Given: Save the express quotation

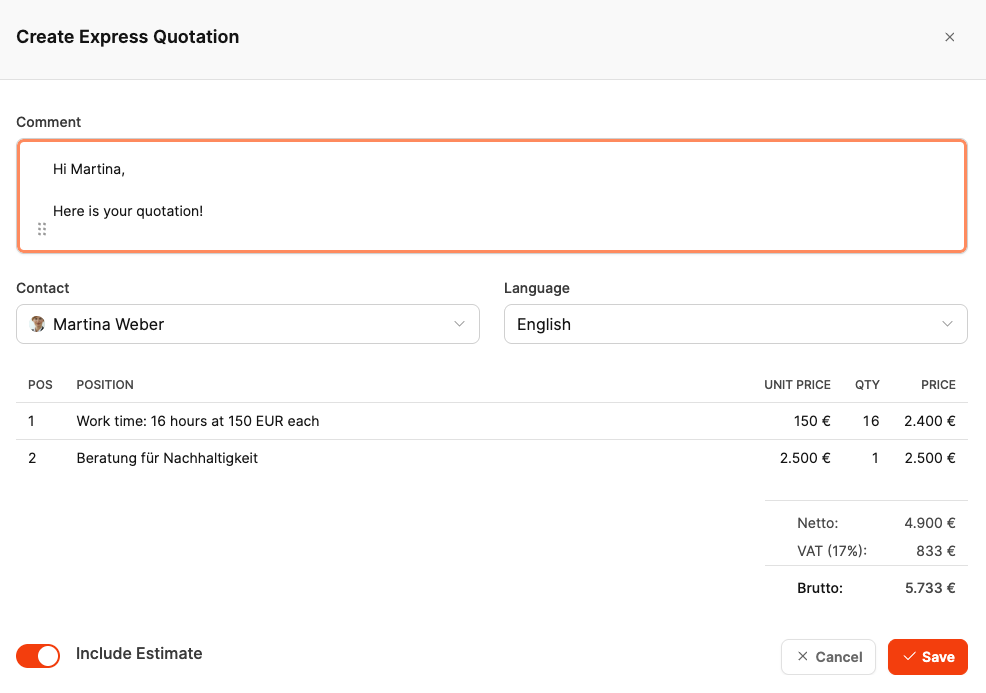Looking at the screenshot, I should 927,657.
